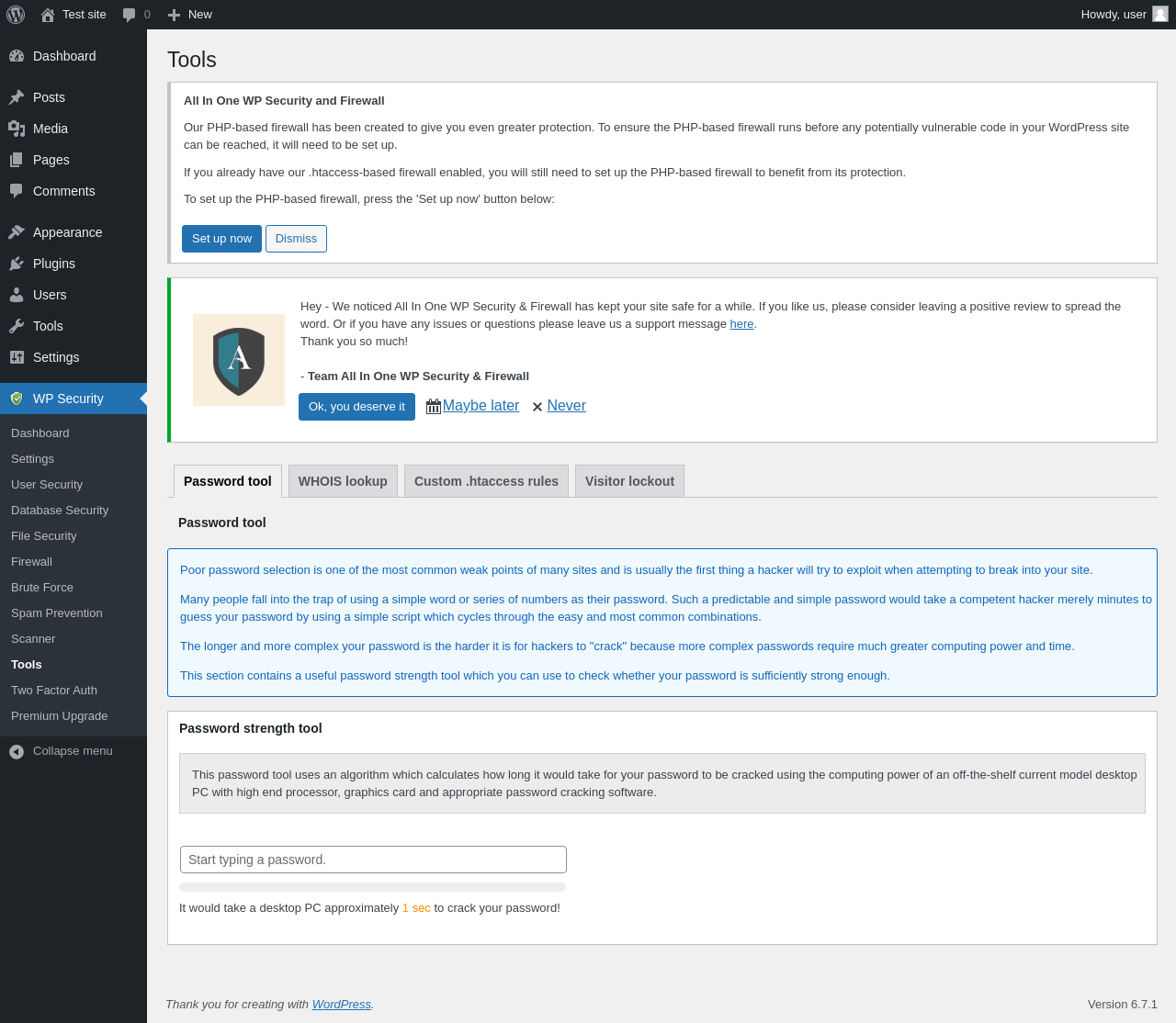Viewport: 1176px width, 1023px height.
Task: Open the Posts menu item
Action: pyautogui.click(x=73, y=97)
